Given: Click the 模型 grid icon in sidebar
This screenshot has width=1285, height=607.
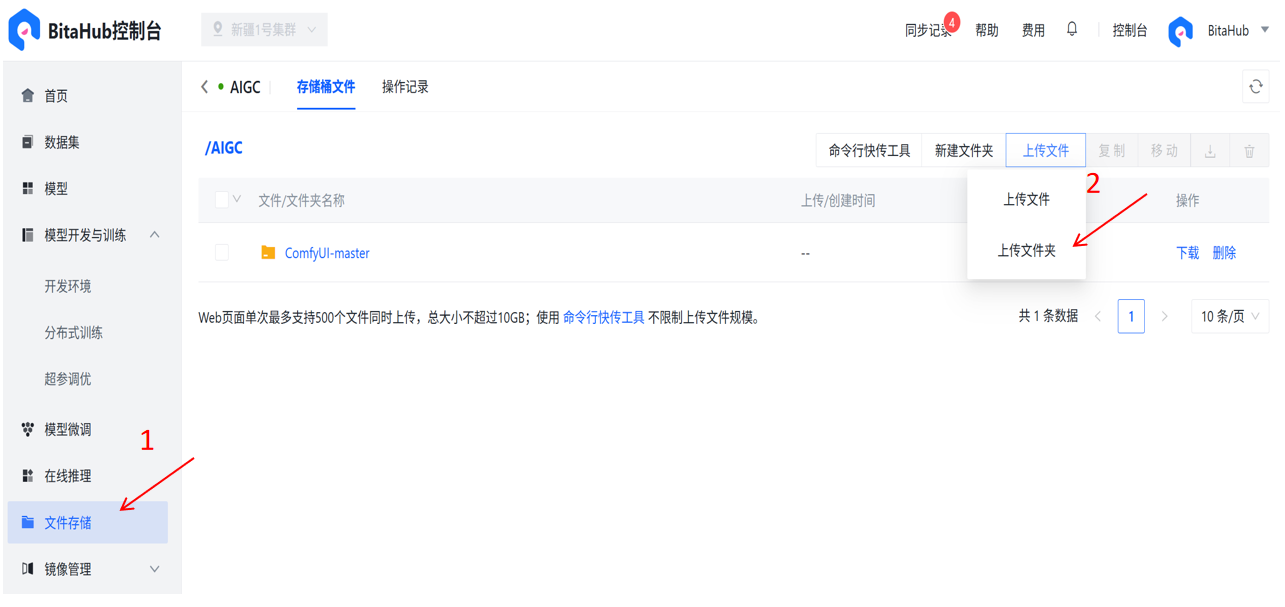Looking at the screenshot, I should pos(28,188).
